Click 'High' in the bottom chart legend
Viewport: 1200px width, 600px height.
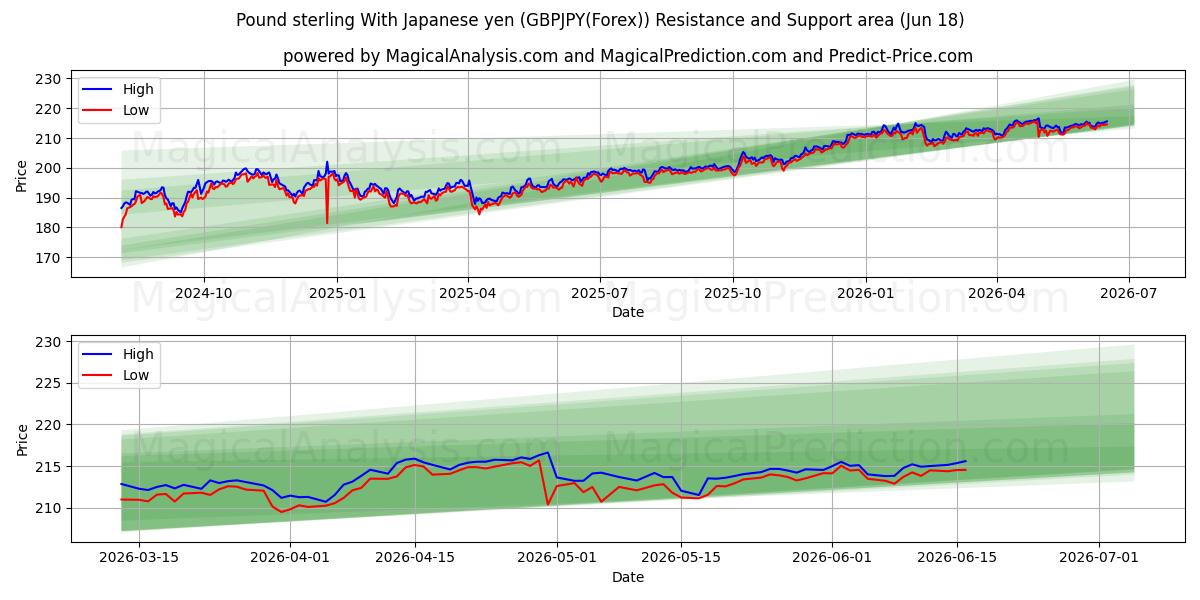click(138, 354)
